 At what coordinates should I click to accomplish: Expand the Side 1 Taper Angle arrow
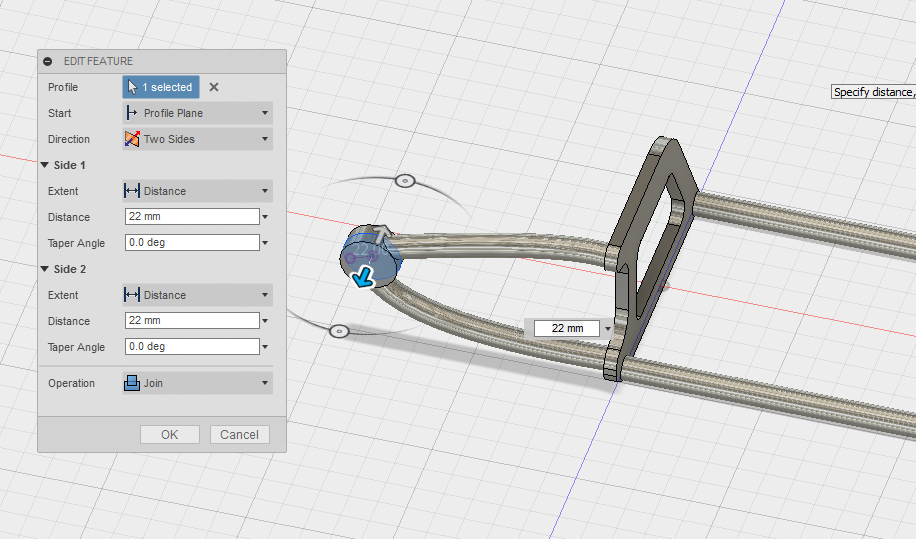click(265, 243)
